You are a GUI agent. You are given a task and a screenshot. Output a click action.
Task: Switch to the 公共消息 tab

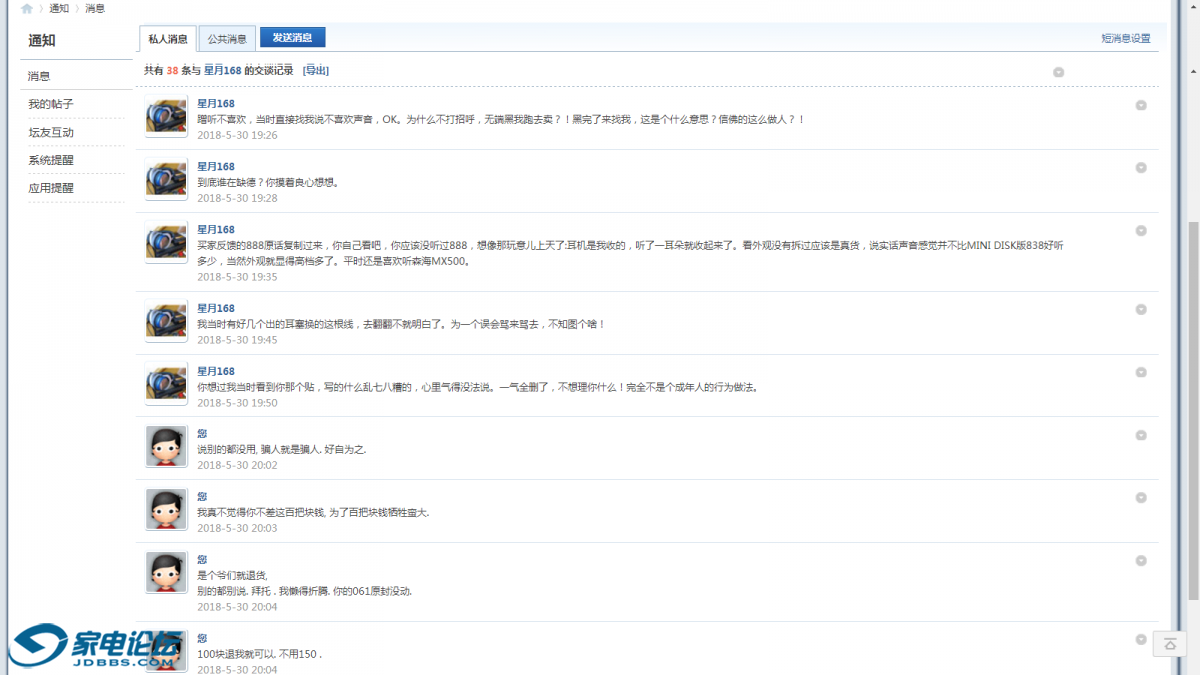[227, 39]
